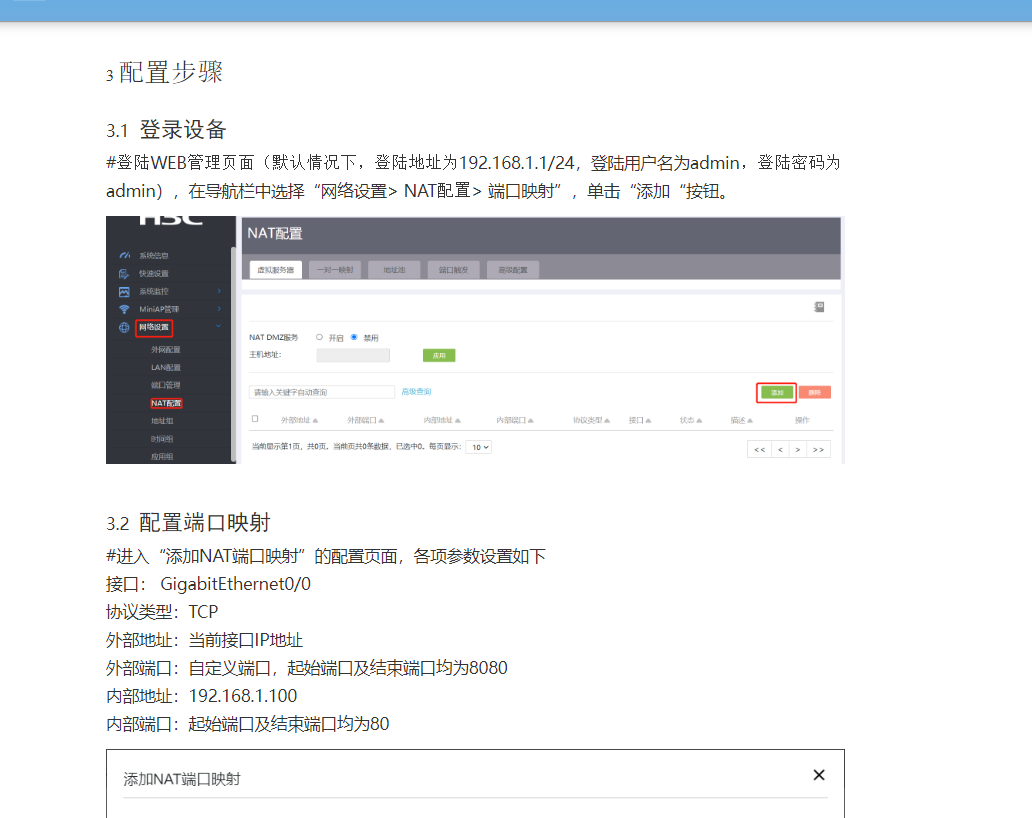The image size is (1032, 818).
Task: Click the text 协议类型：TCP
Action: (162, 612)
